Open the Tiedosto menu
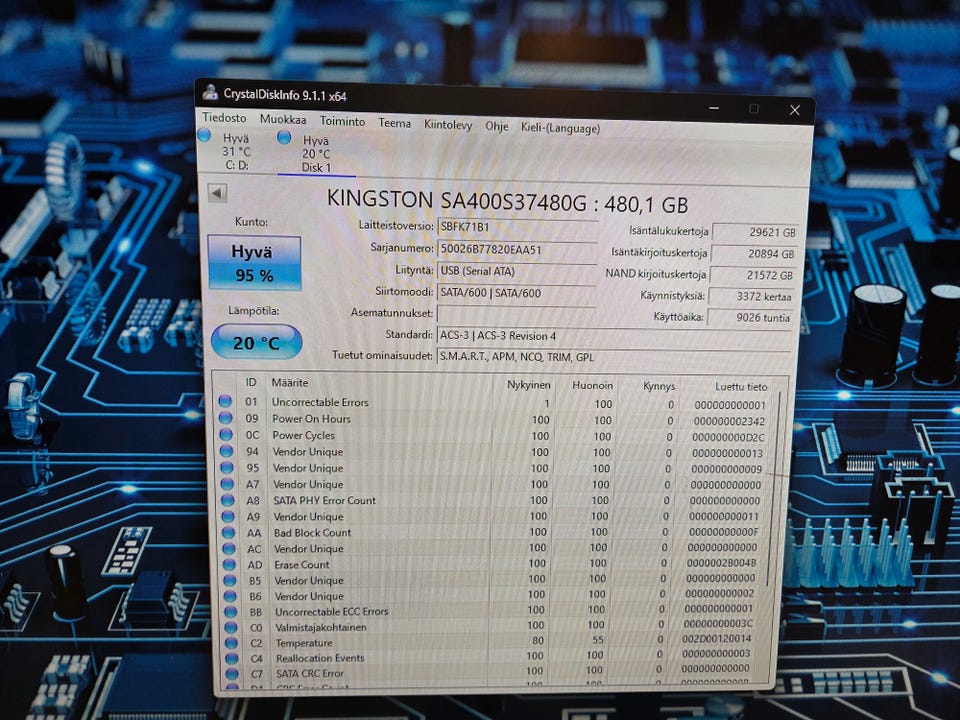960x720 pixels. 224,118
